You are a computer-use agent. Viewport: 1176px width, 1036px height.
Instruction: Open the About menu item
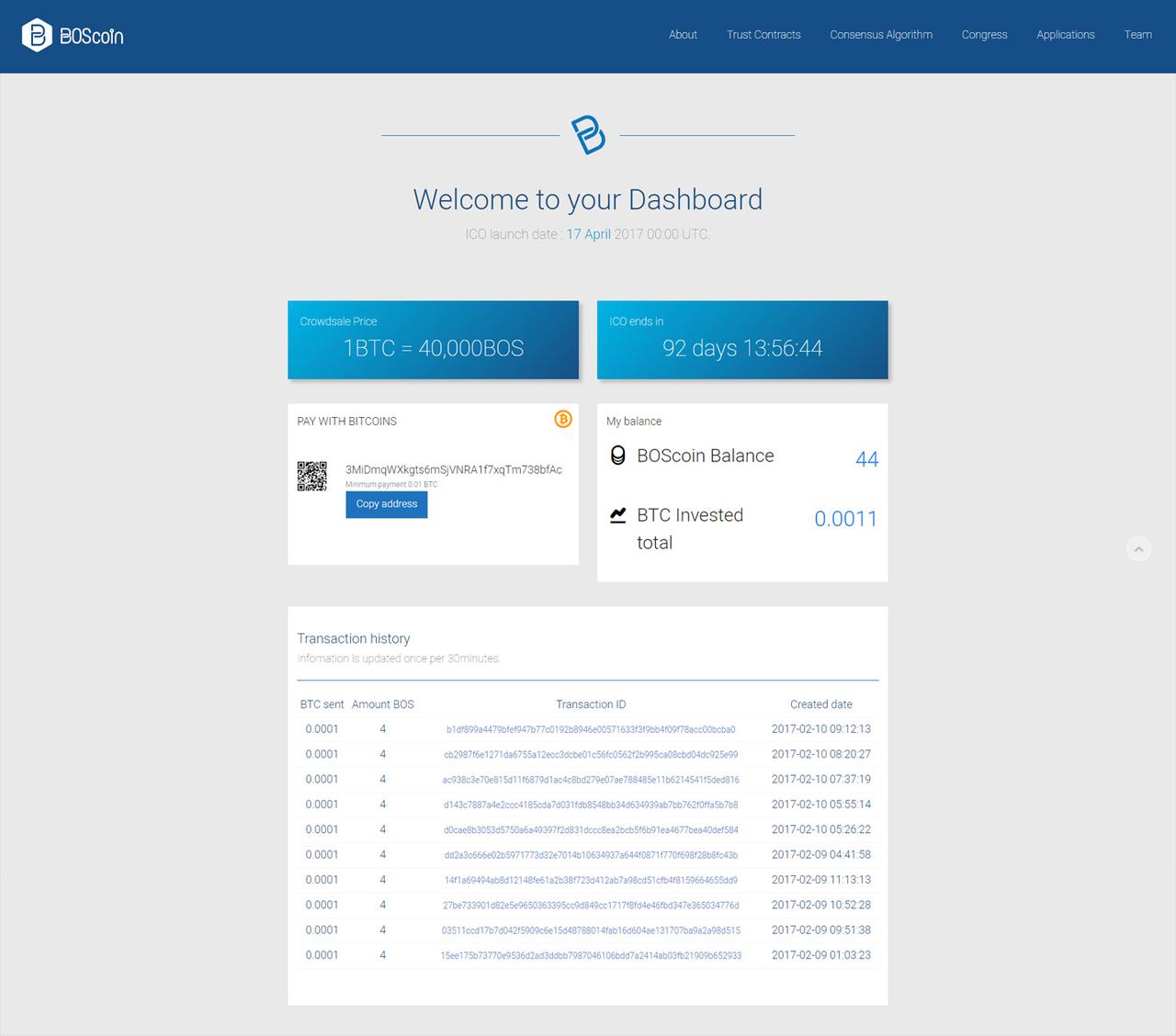coord(683,35)
